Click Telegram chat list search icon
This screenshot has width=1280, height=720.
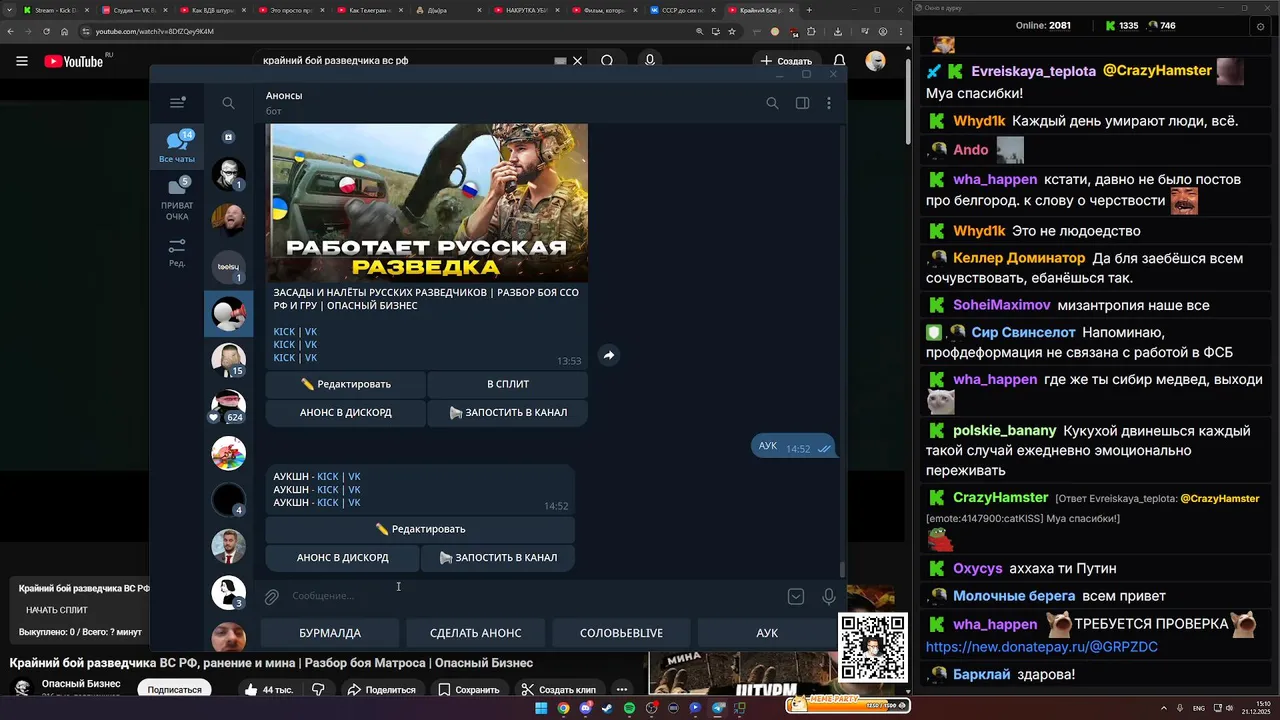tap(228, 103)
